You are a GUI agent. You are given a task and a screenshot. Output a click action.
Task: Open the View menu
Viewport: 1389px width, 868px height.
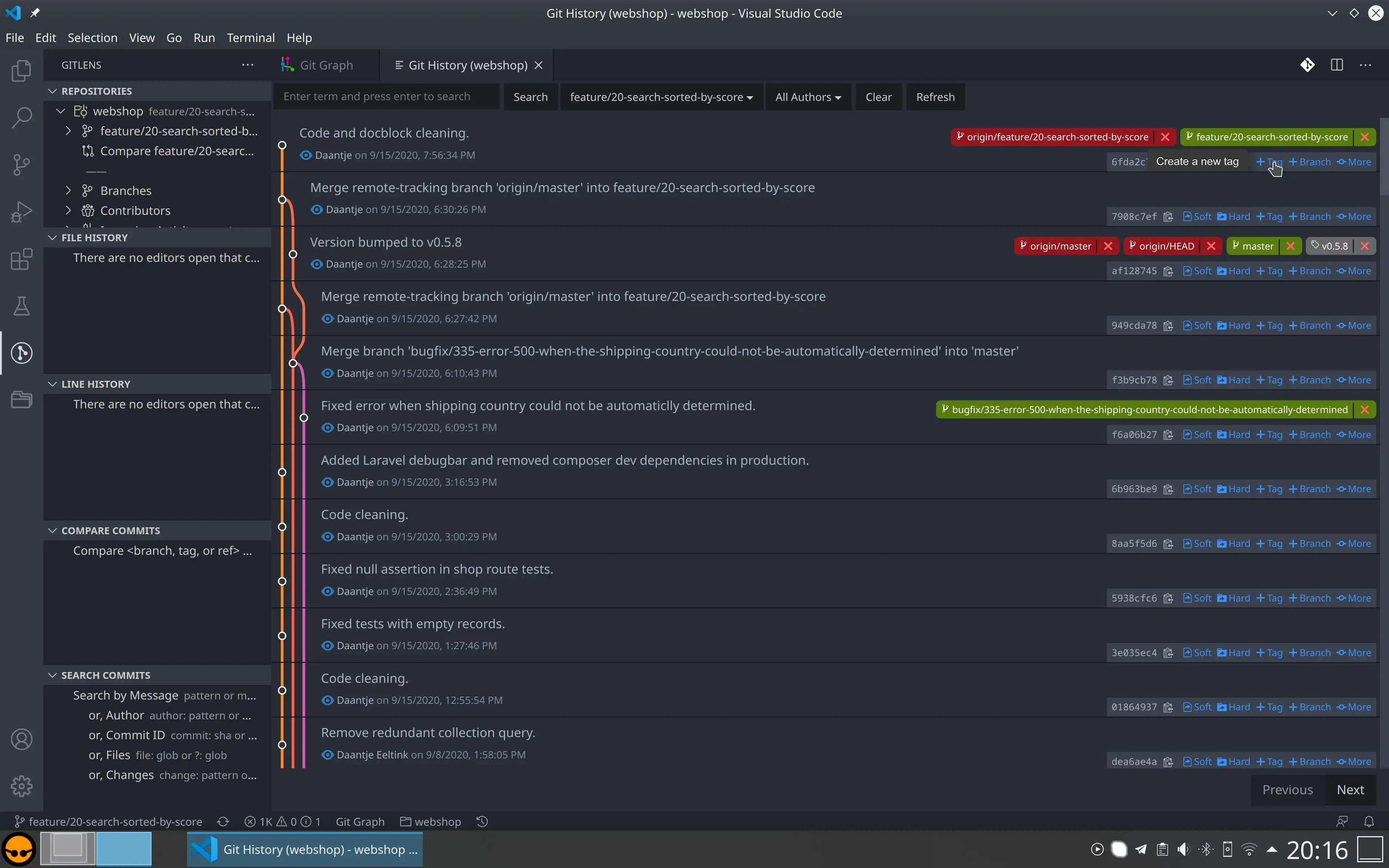click(142, 38)
